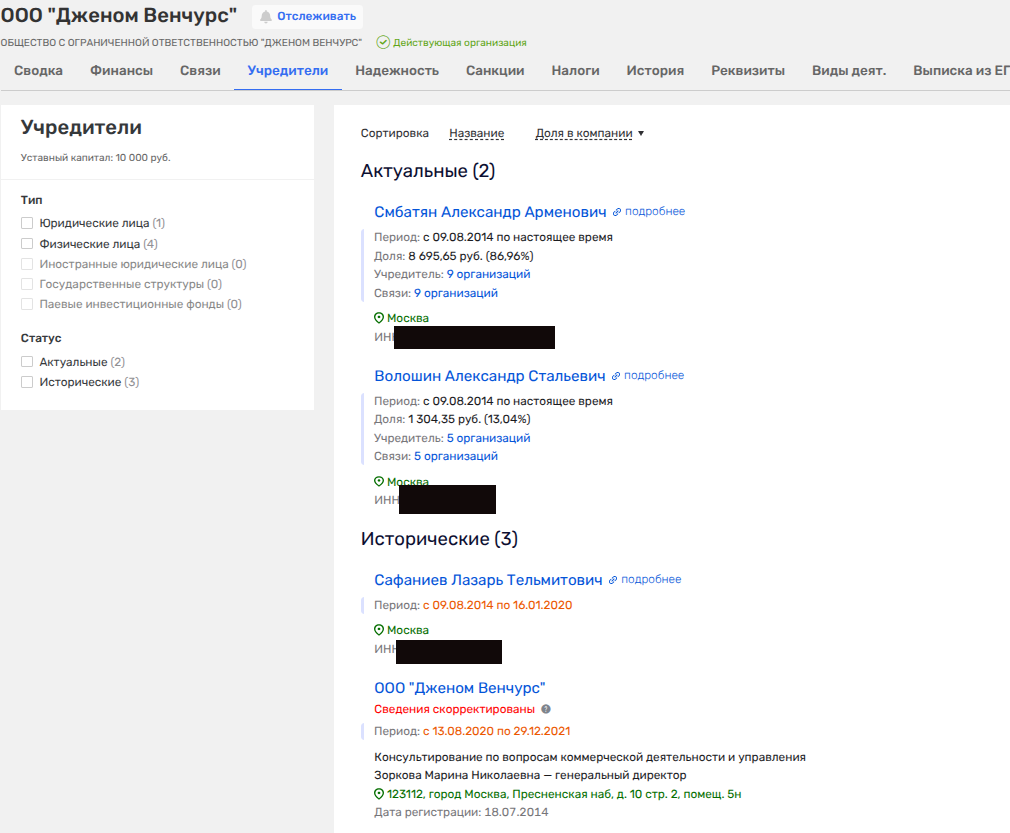Viewport: 1010px width, 833px height.
Task: Click the green checkmark status icon
Action: (382, 43)
